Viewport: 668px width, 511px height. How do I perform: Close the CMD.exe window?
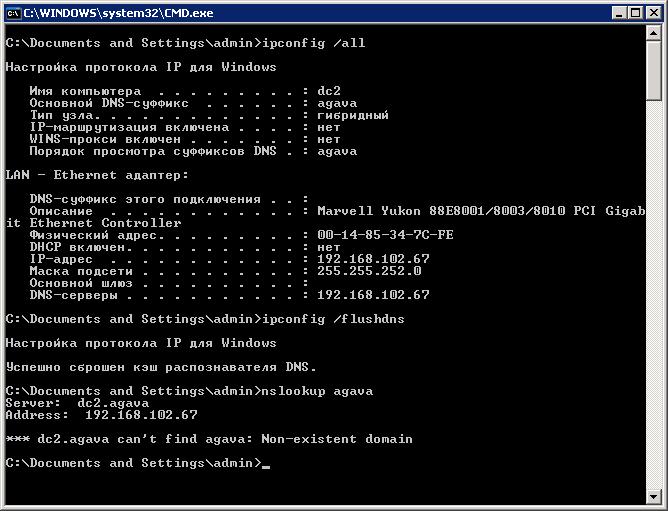click(x=653, y=13)
